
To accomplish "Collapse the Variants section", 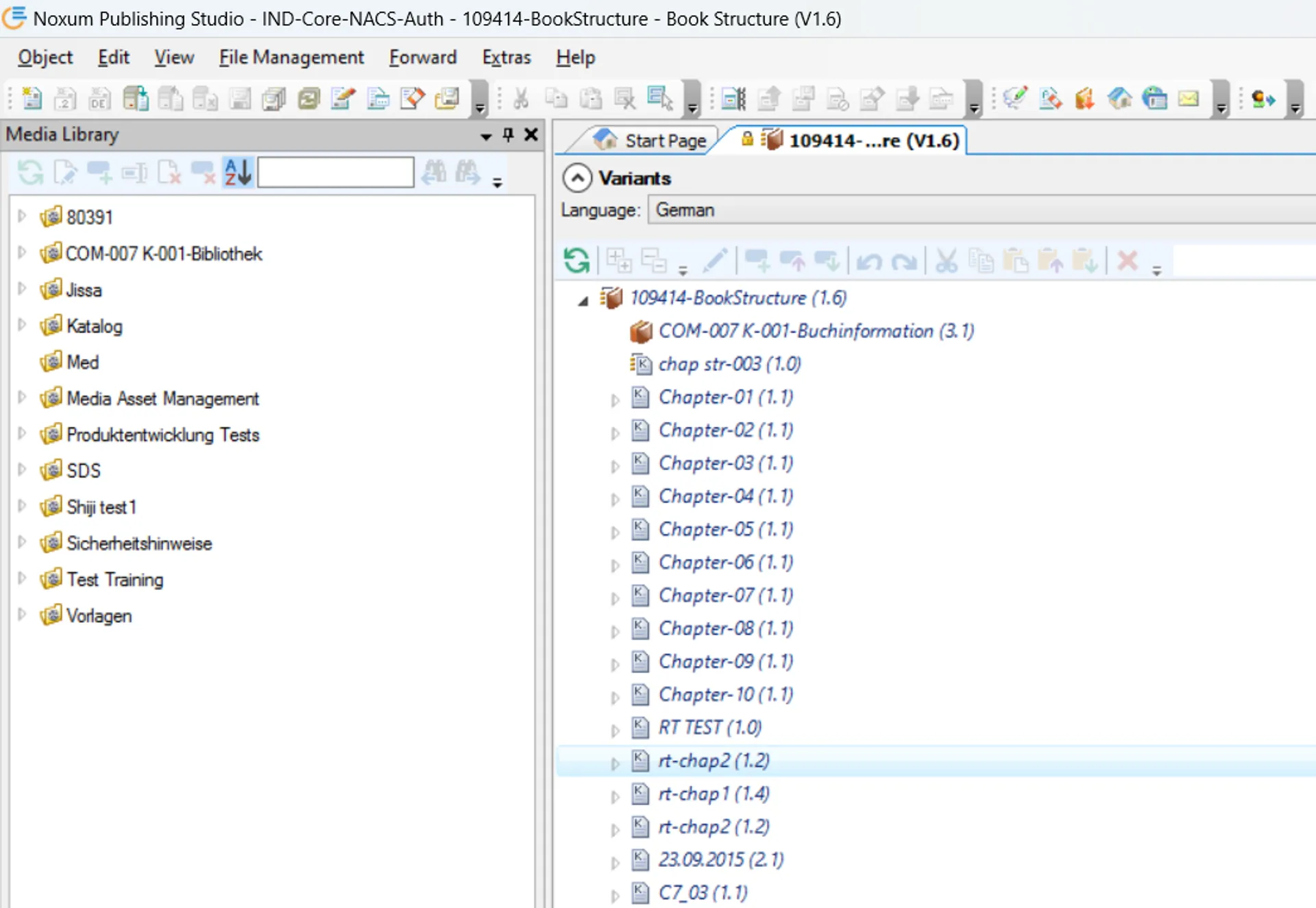I will (x=577, y=178).
